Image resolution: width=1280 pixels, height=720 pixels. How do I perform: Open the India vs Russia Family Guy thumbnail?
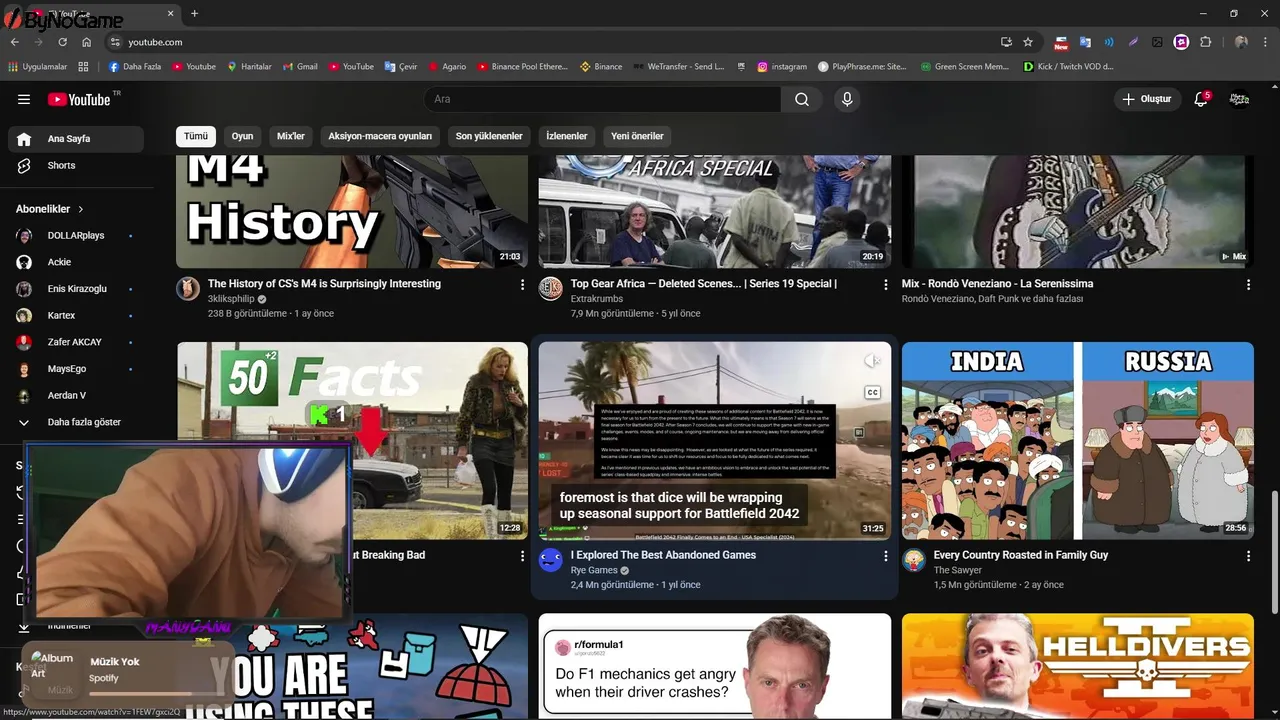[x=1078, y=441]
